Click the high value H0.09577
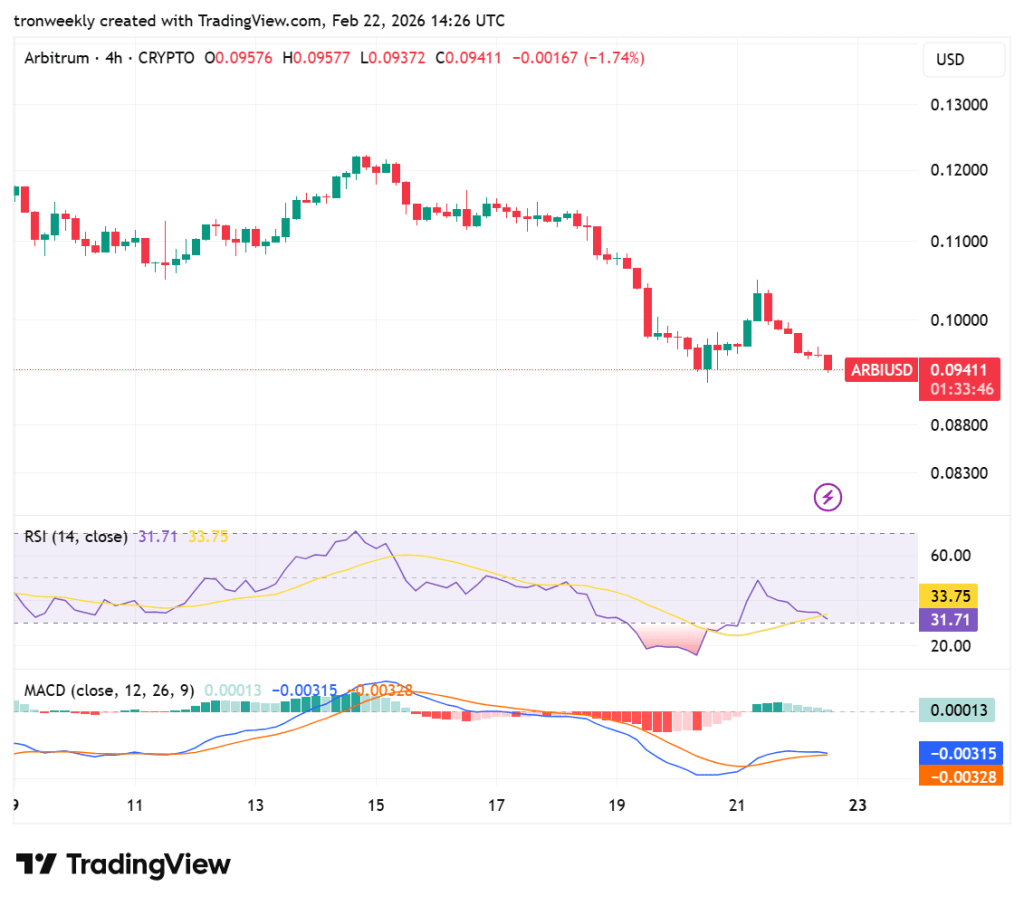1024x905 pixels. click(x=316, y=58)
